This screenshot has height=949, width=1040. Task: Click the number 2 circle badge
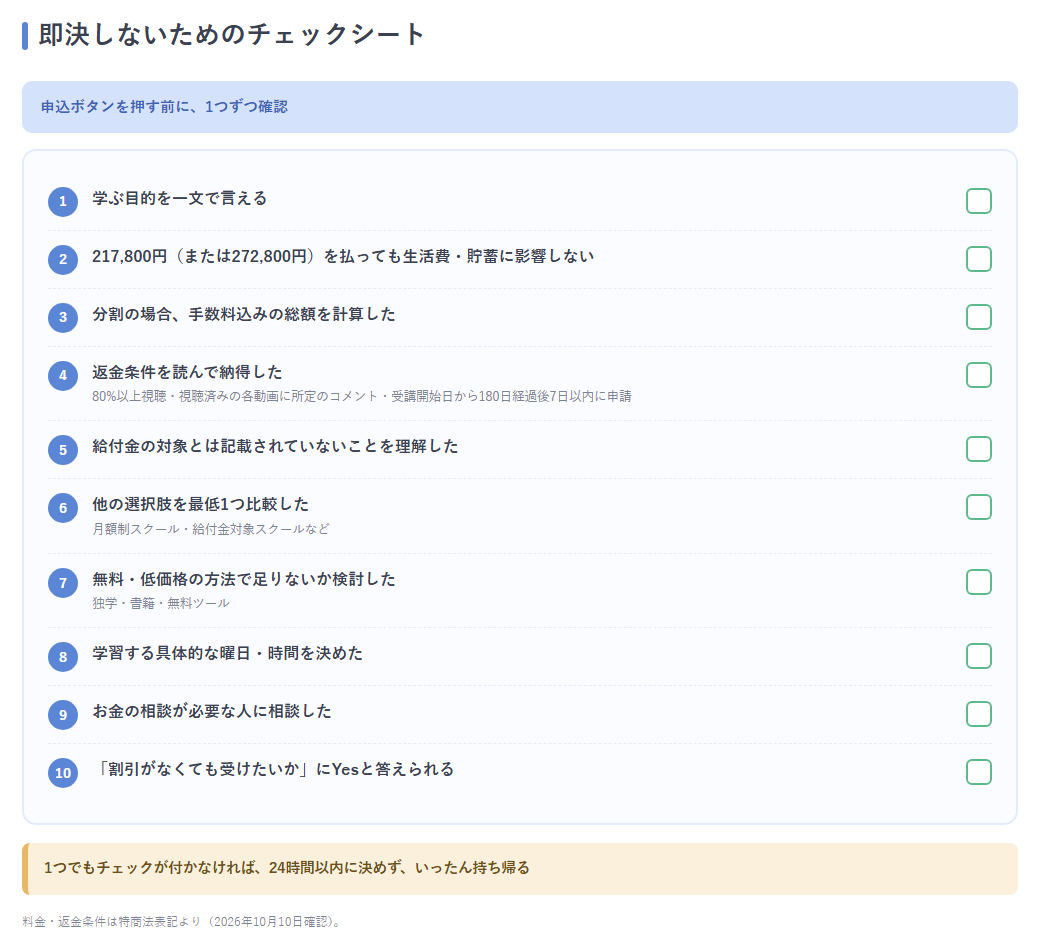point(63,259)
